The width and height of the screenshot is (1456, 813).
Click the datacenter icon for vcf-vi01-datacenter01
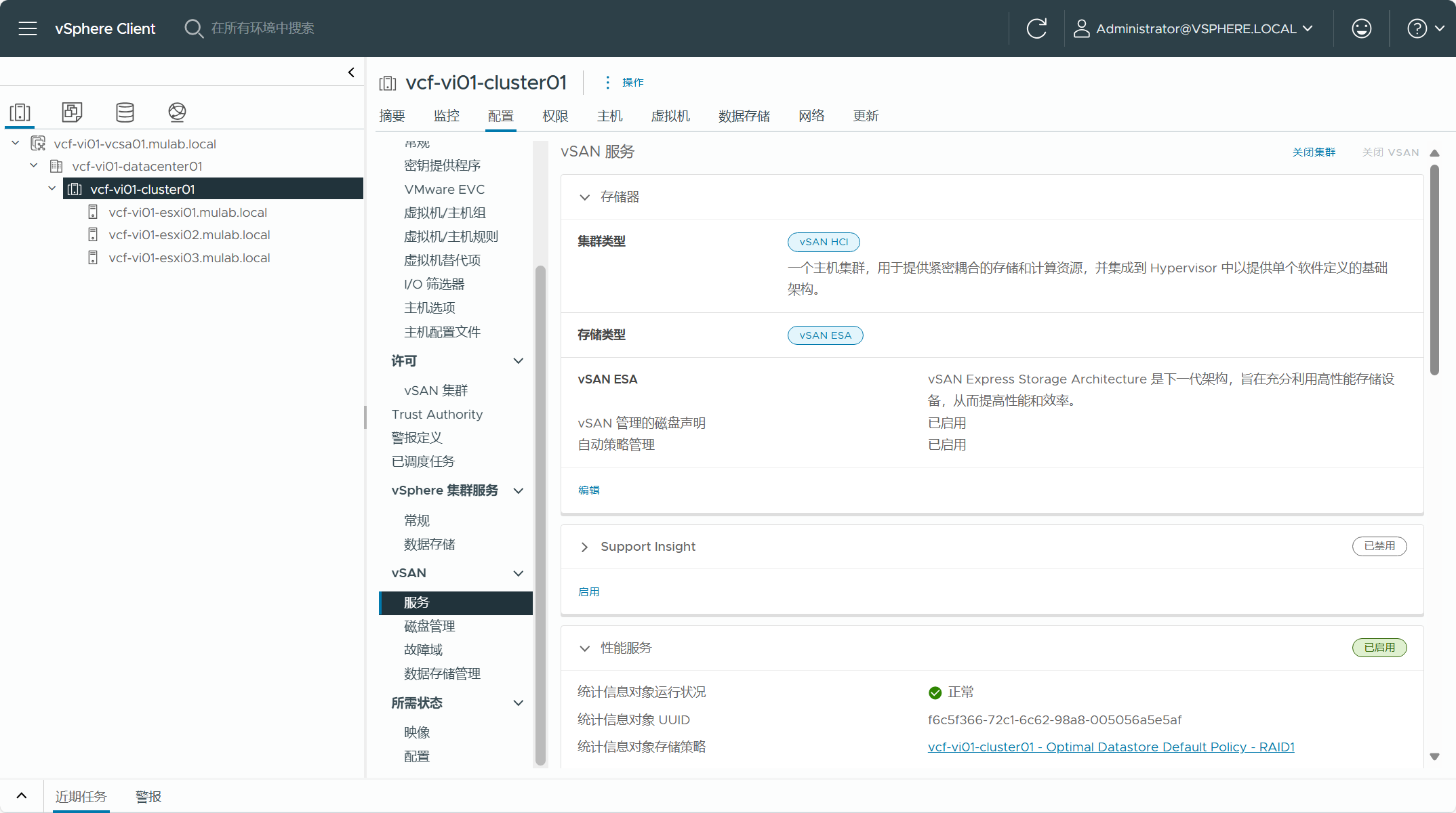[56, 167]
